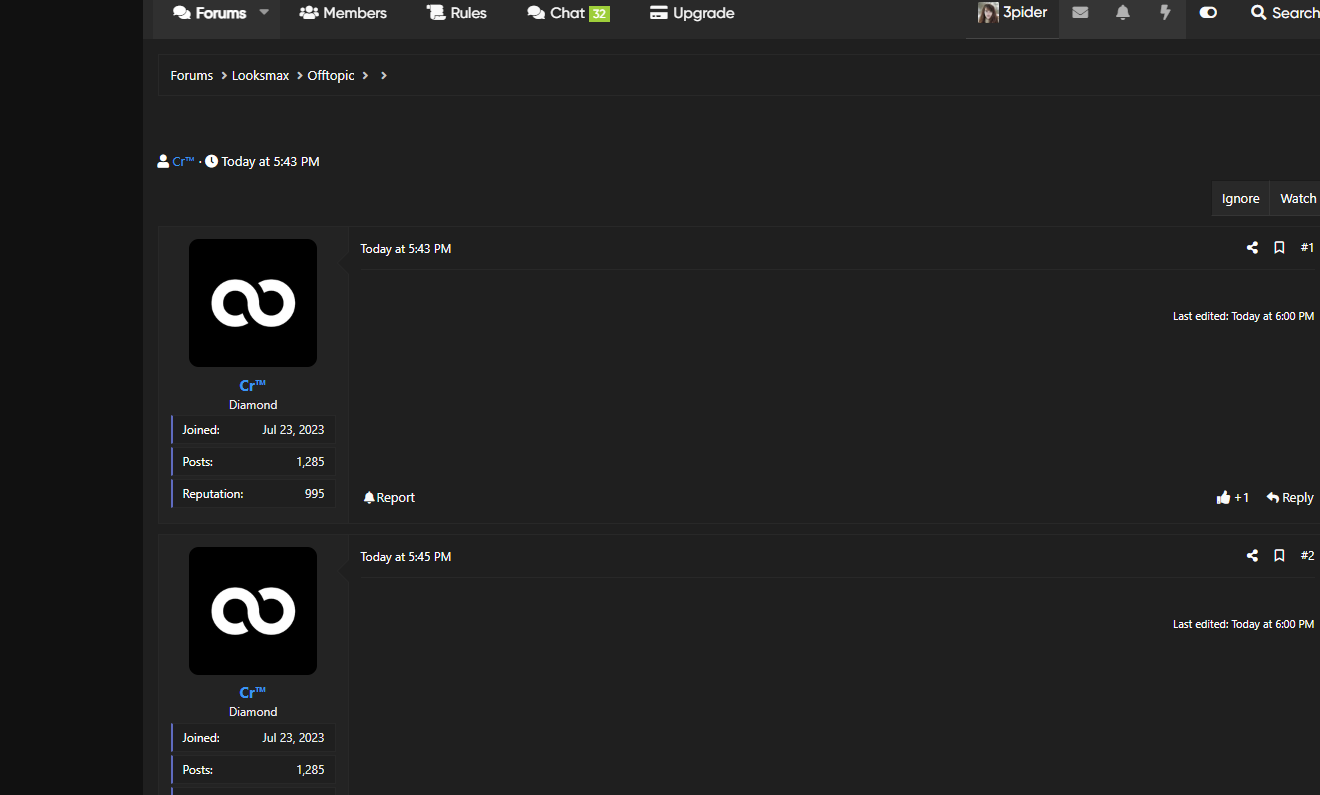Like post #1 with thumbs-up icon
Screen dimensions: 1320x795
tap(1224, 497)
